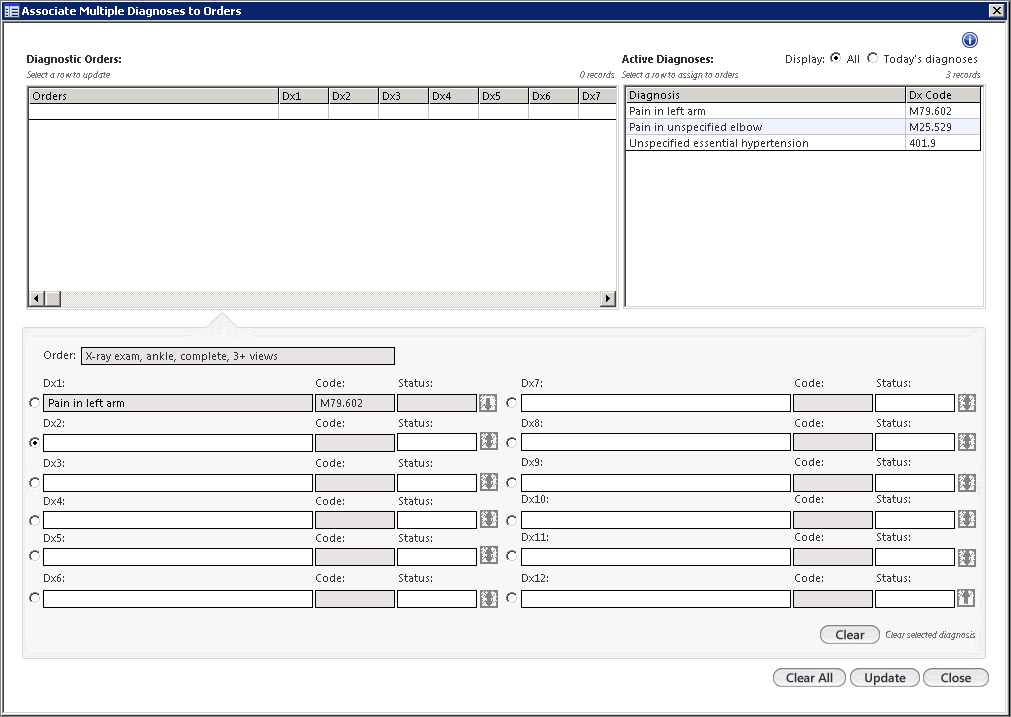Click the Dx1 Code field M79.602

click(355, 403)
